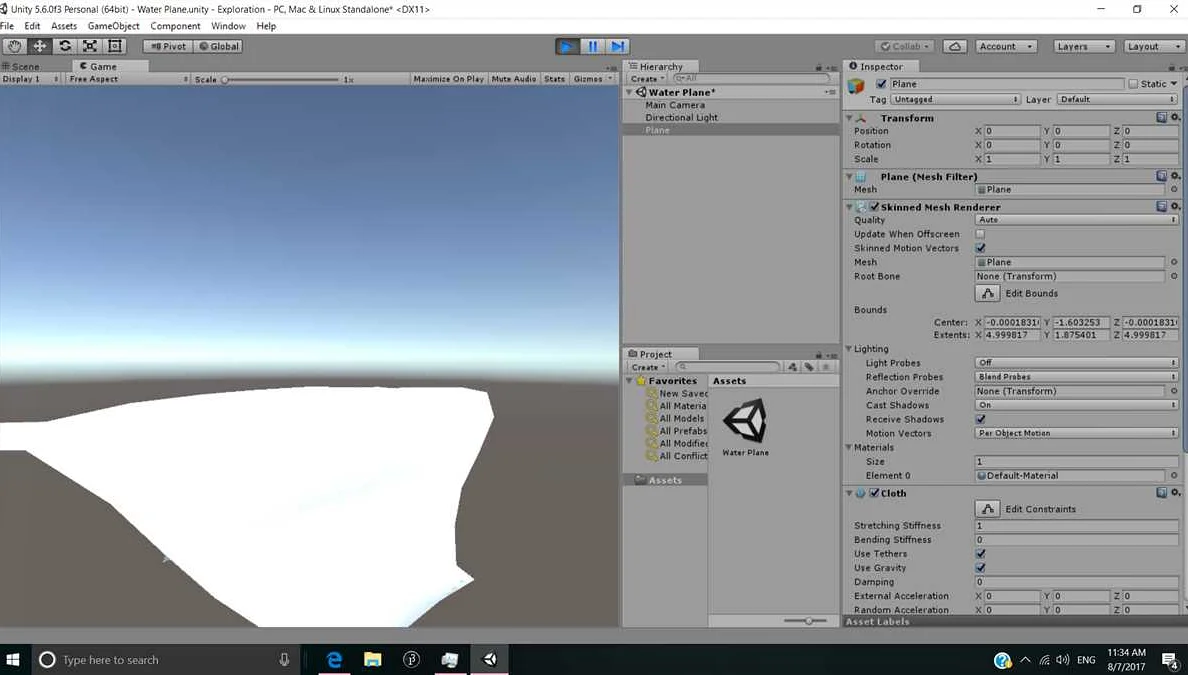The image size is (1188, 675).
Task: Open Transform component settings gear
Action: point(1175,117)
